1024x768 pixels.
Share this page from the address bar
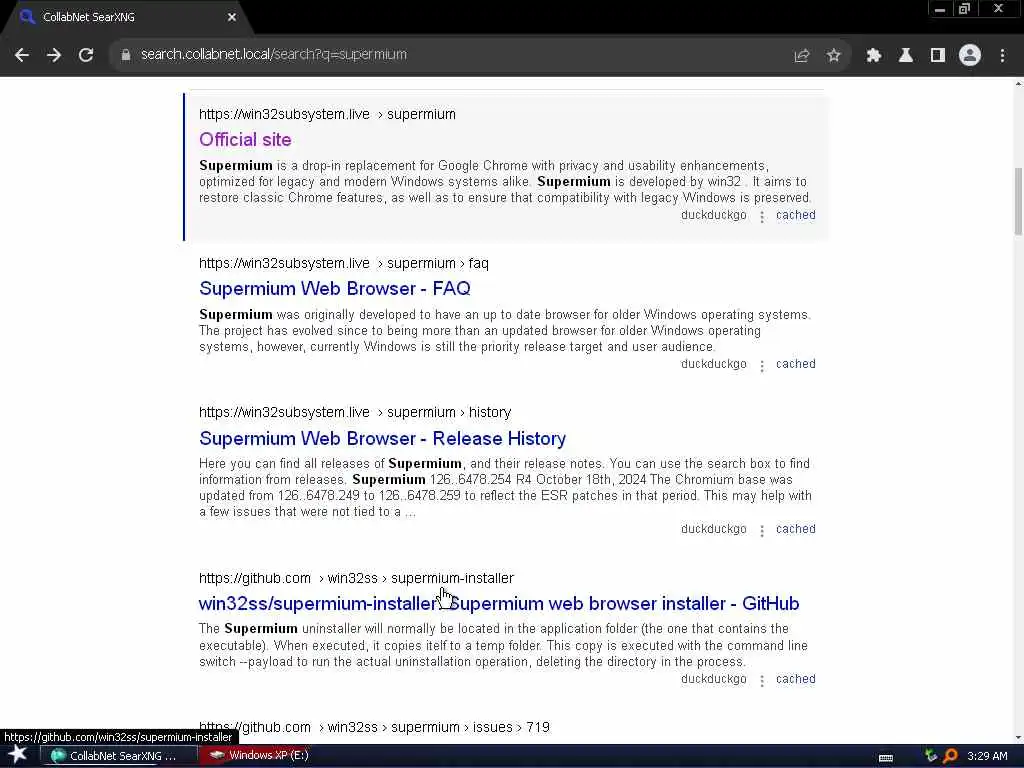(801, 56)
